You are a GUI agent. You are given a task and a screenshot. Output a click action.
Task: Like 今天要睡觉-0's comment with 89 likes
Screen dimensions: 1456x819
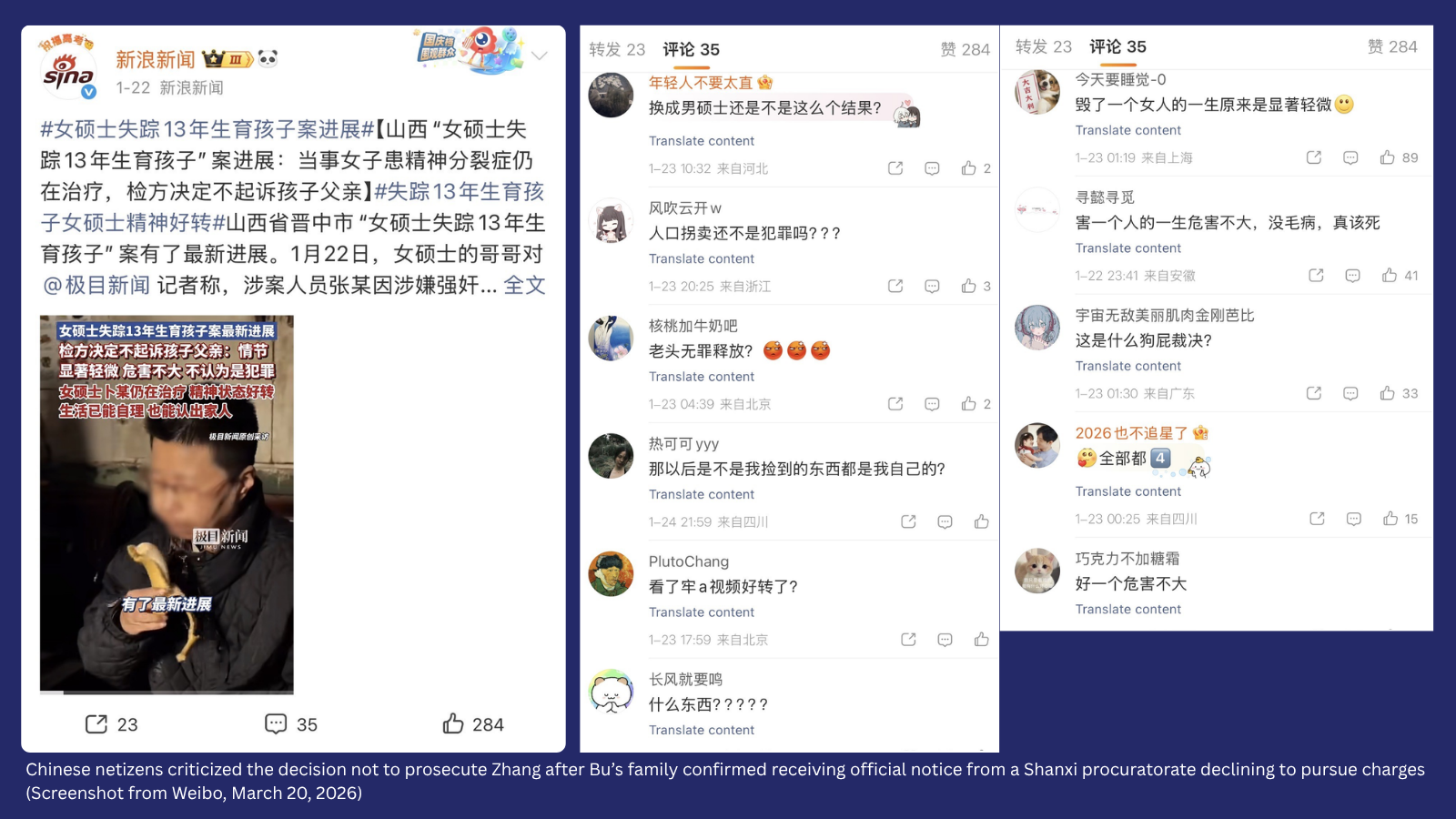[1387, 157]
